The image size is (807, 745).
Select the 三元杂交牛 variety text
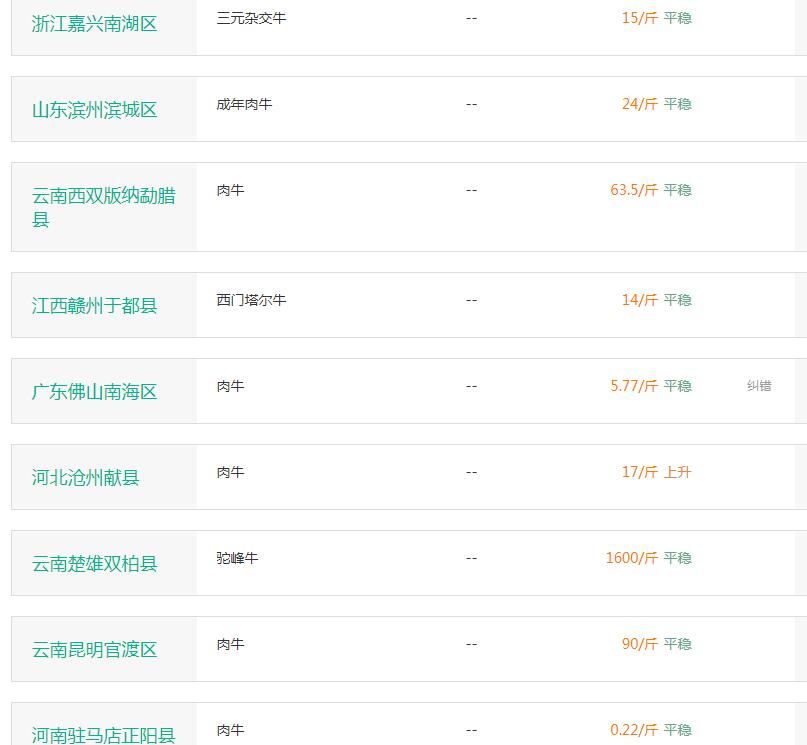pos(251,18)
